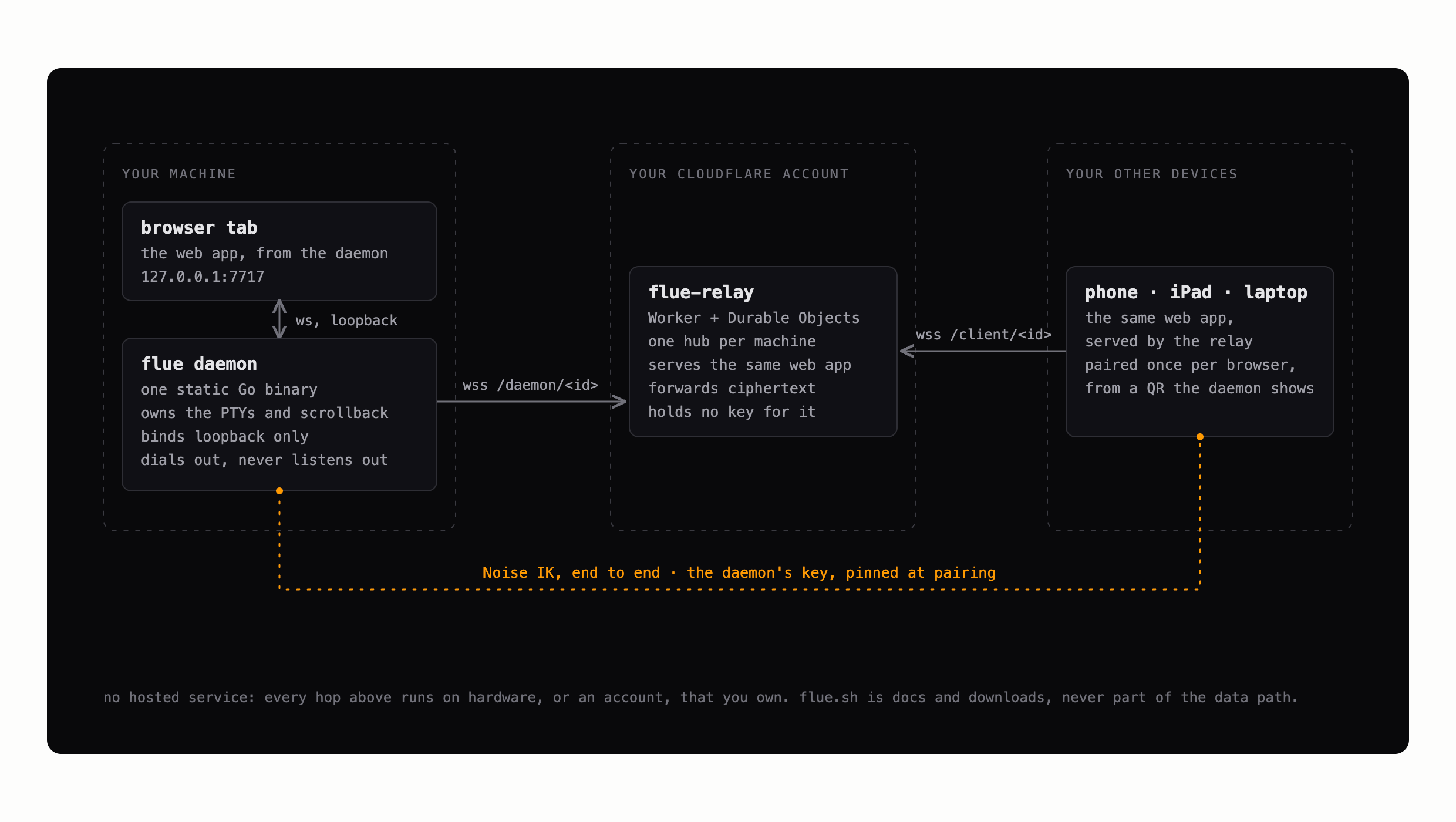This screenshot has height=822, width=1456.
Task: Click the orange 'Noise IK, end to end' caption
Action: (739, 573)
